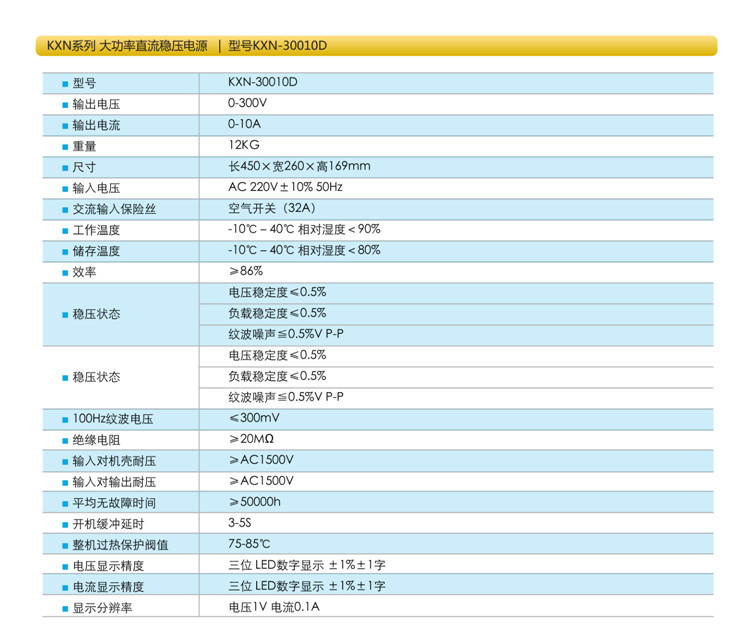Select '型号KXN-30010D' in the yellow header bar
755x641 pixels.
click(278, 46)
